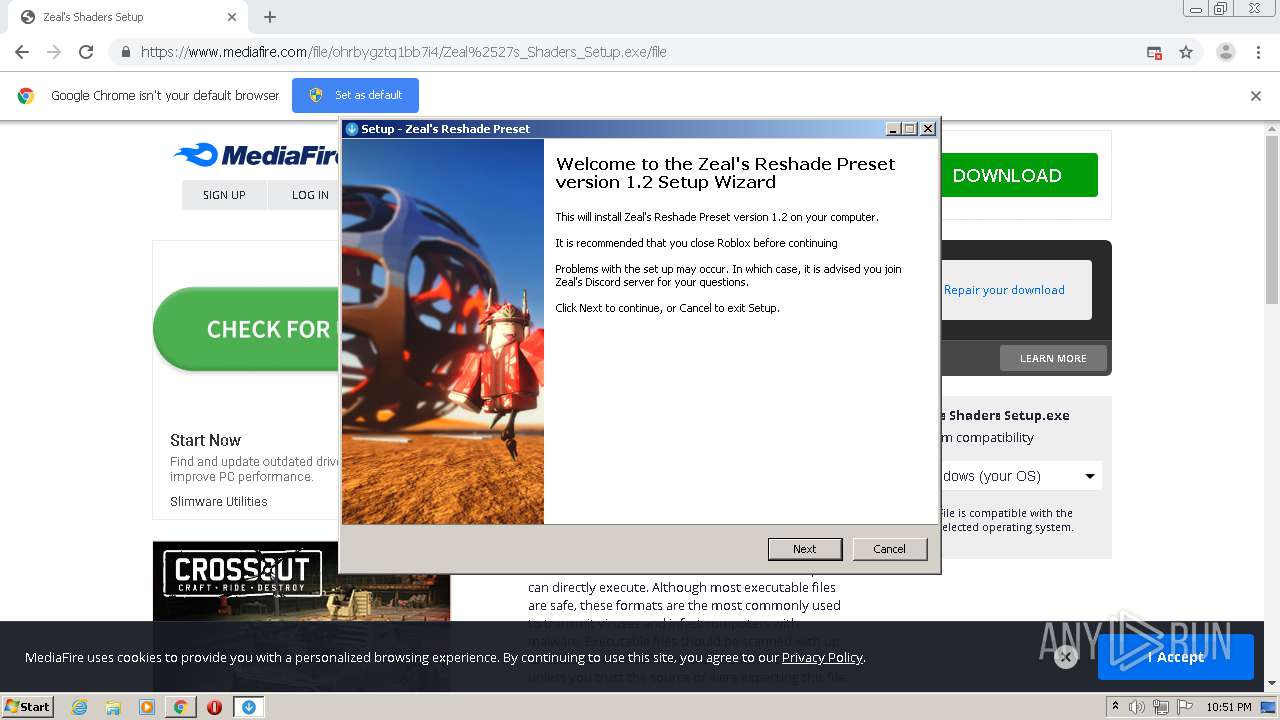Open the volume speaker tray icon

[1137, 707]
